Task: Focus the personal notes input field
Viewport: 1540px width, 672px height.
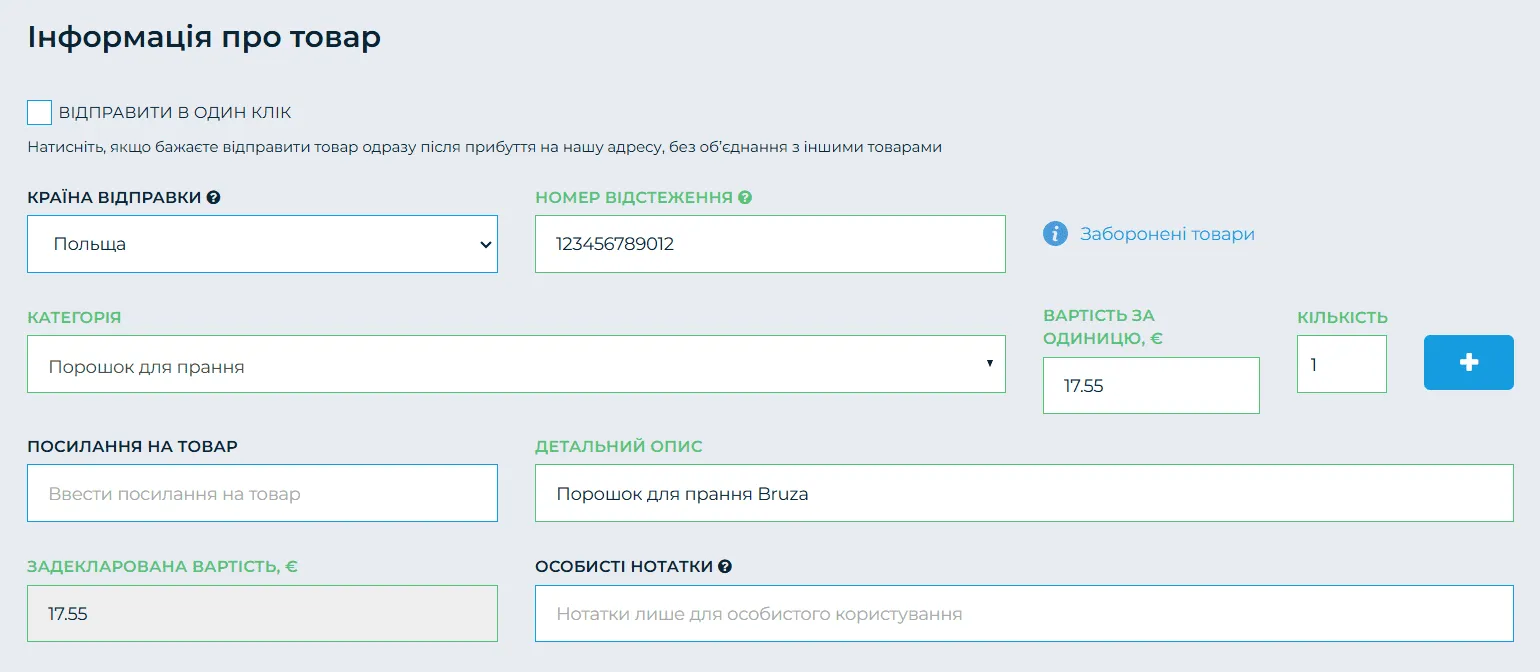Action: (x=1023, y=613)
